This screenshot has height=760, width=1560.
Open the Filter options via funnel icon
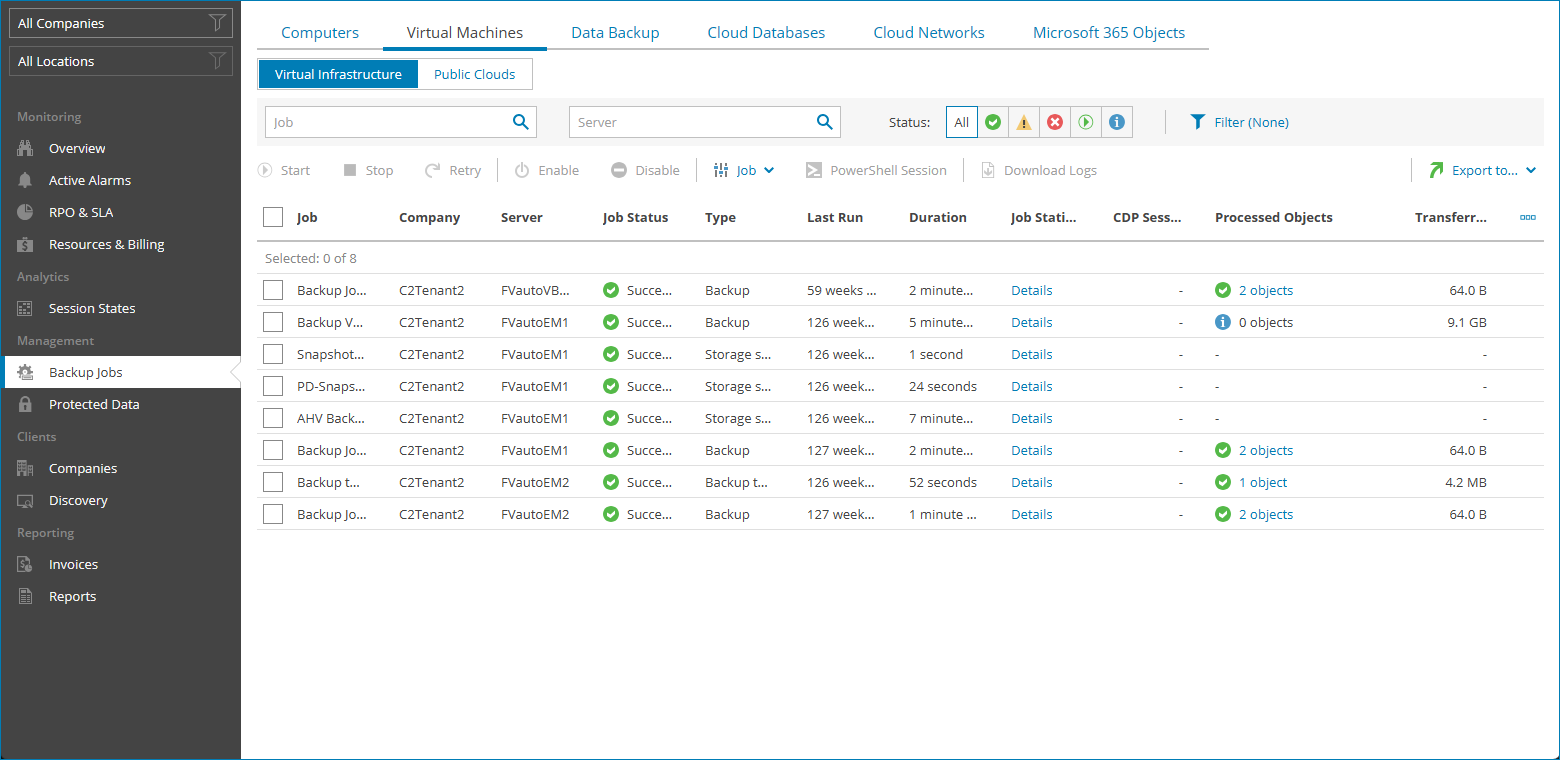1198,121
